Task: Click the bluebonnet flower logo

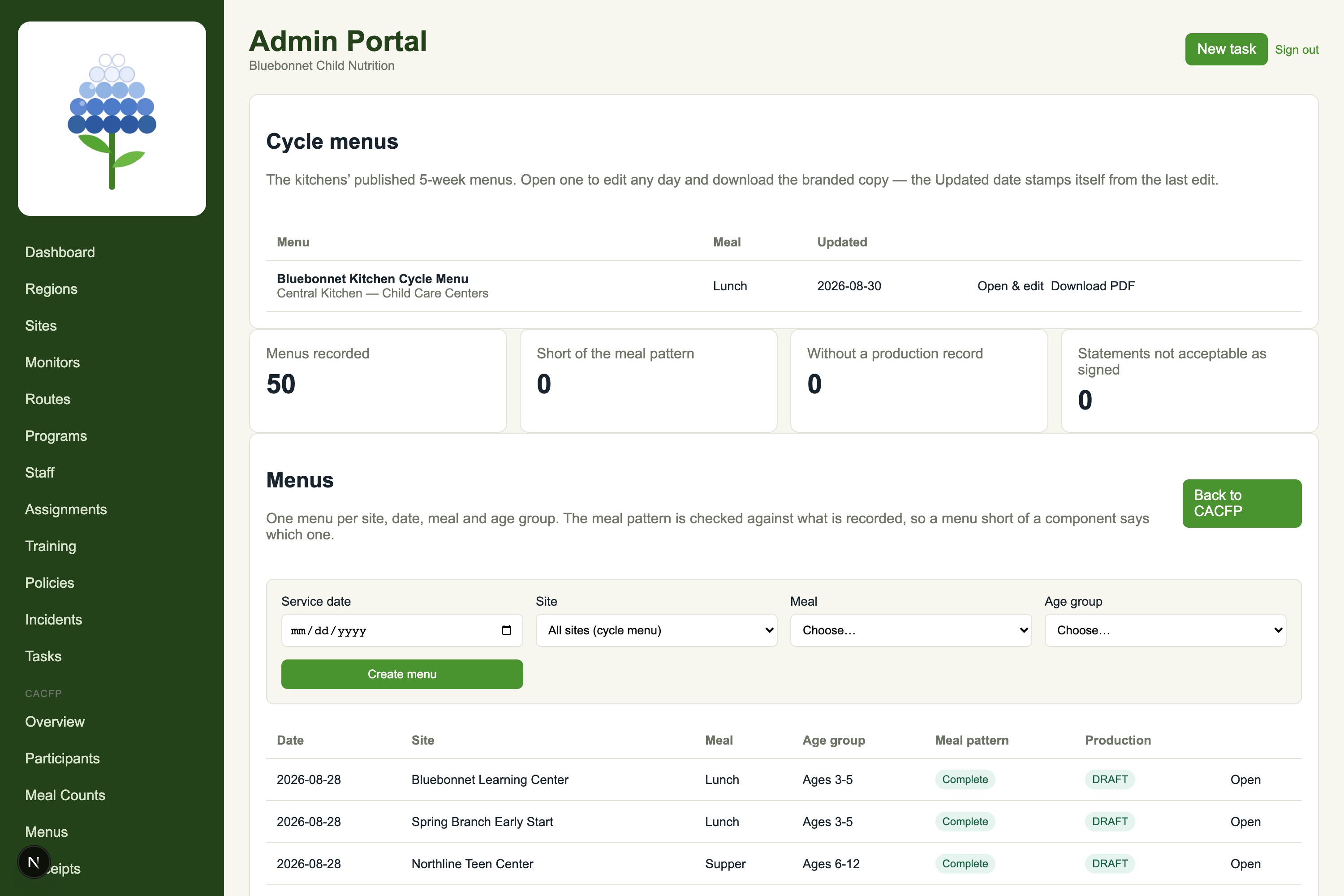Action: [112, 119]
